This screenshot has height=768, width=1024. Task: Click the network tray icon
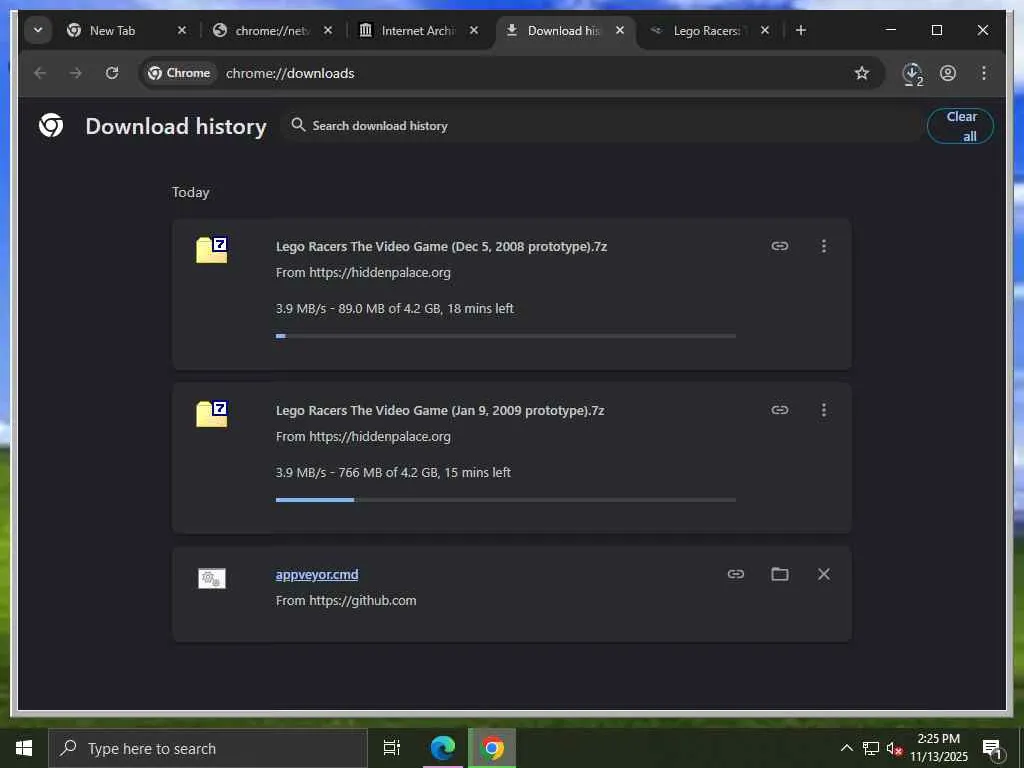point(871,748)
